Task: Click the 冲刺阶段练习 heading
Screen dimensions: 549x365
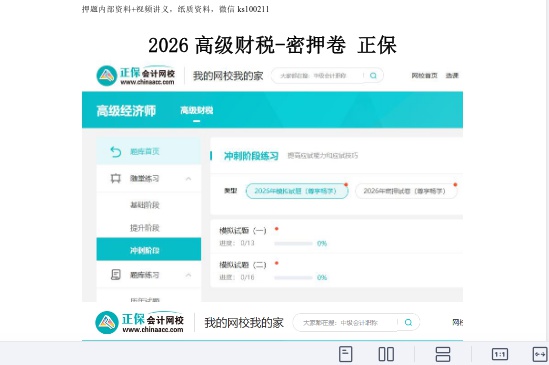Action: coord(251,156)
